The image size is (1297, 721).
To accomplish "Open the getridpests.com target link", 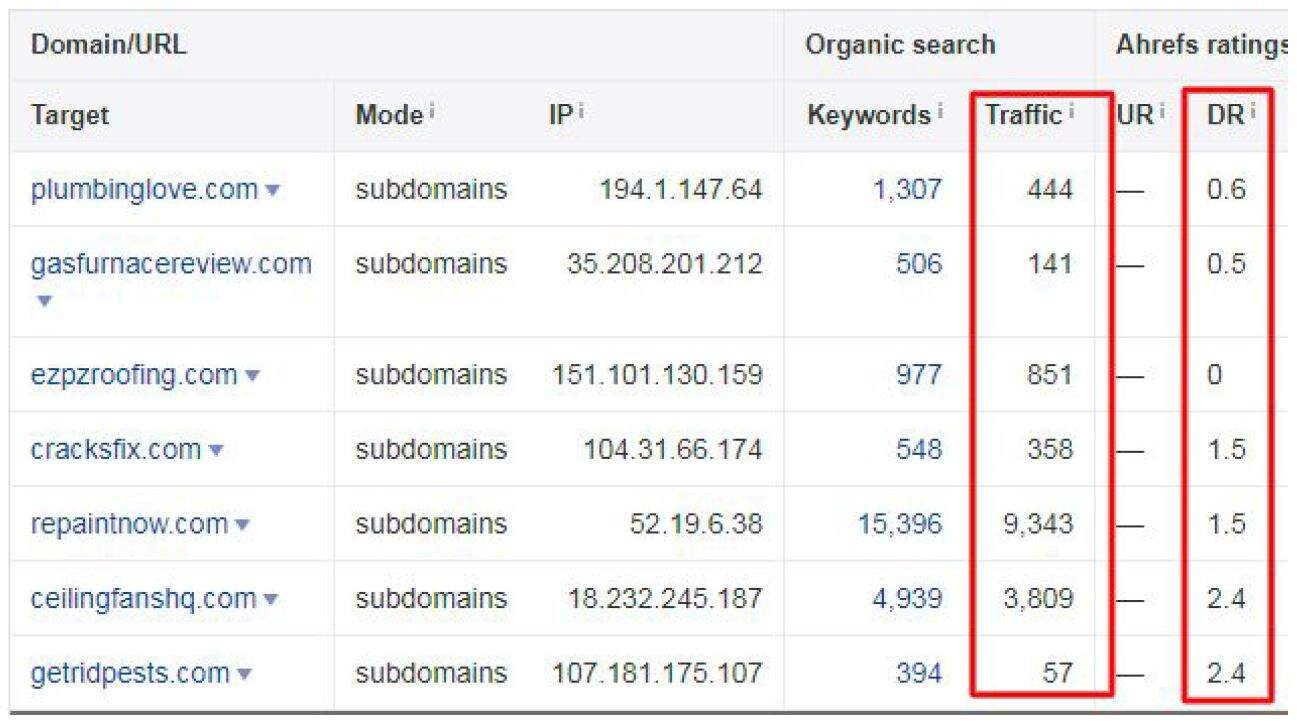I will [x=130, y=673].
